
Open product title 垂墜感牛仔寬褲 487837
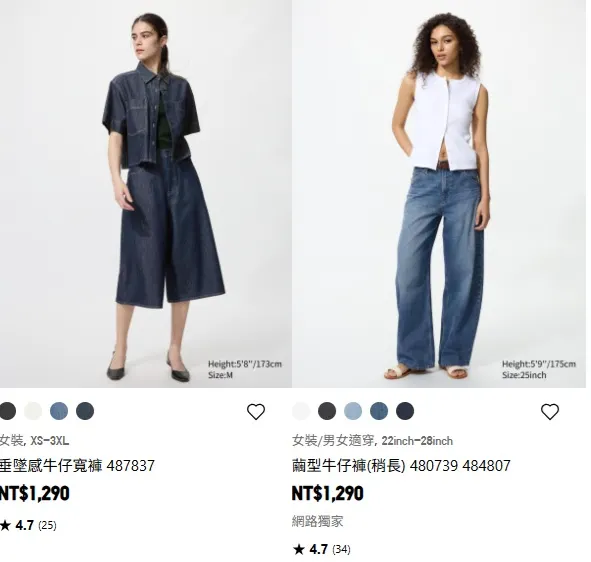pyautogui.click(x=77, y=466)
